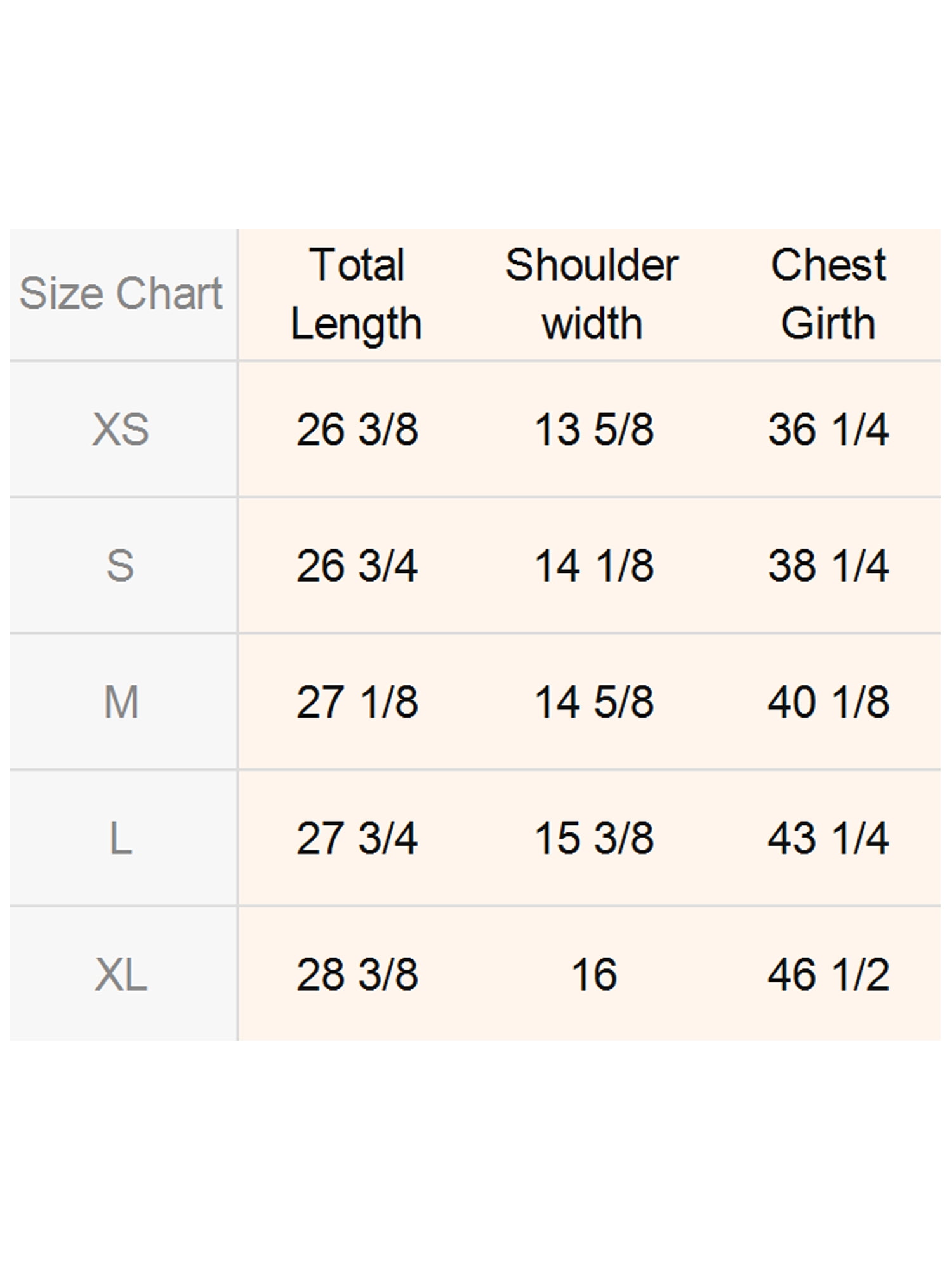This screenshot has height=1270, width=952.
Task: Click the Size Chart header cell
Action: click(x=121, y=294)
